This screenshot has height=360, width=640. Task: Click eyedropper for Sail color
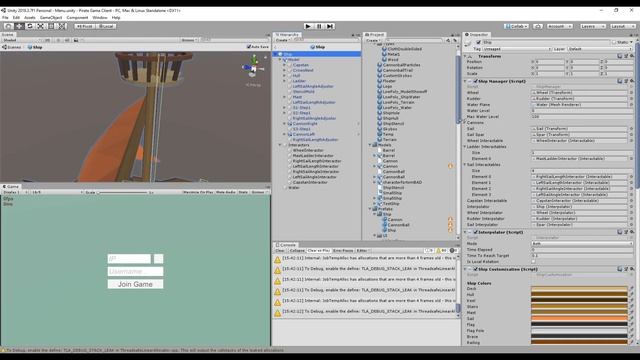[x=631, y=319]
